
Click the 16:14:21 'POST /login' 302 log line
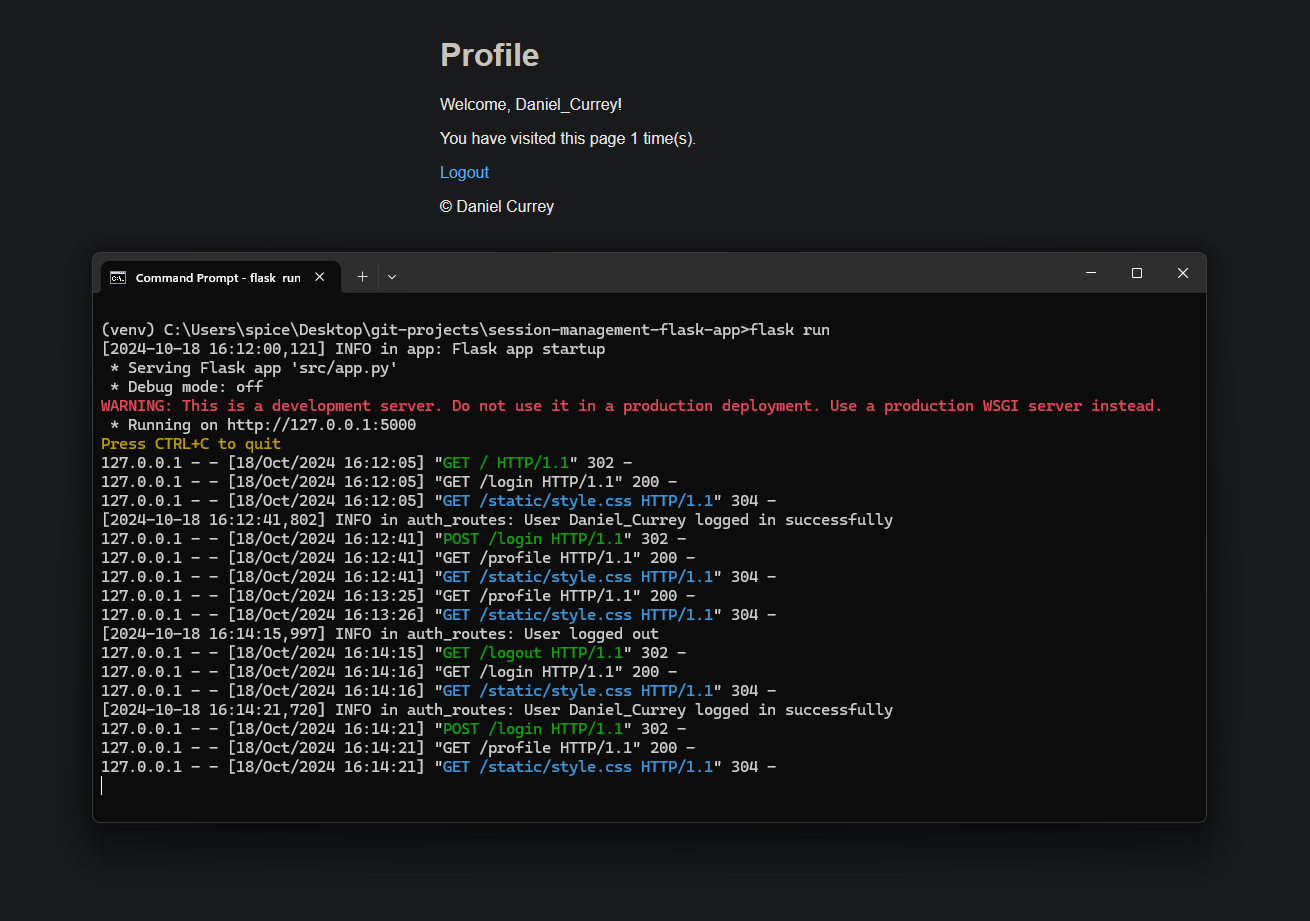393,729
